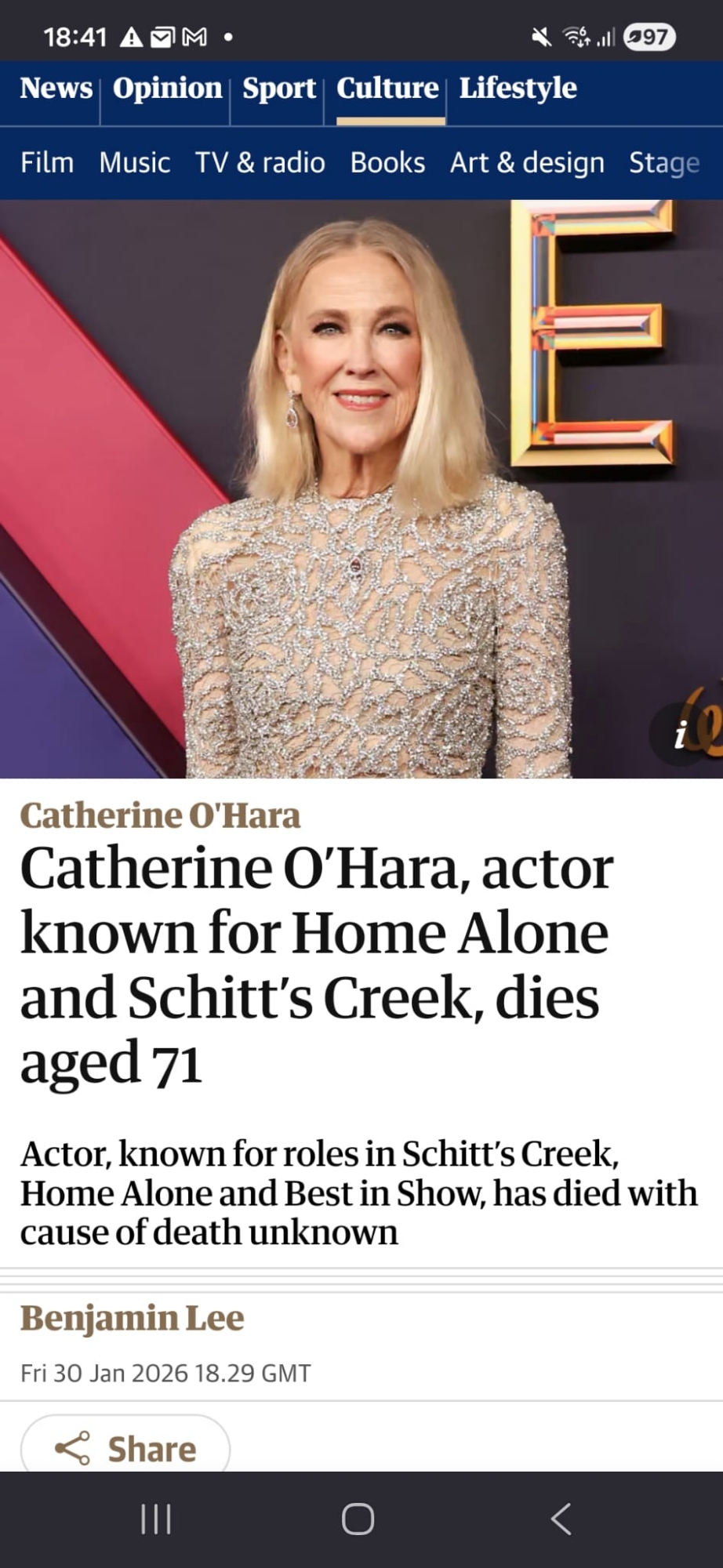Viewport: 723px width, 1568px height.
Task: Tap the battery indicator showing 97
Action: pyautogui.click(x=649, y=37)
